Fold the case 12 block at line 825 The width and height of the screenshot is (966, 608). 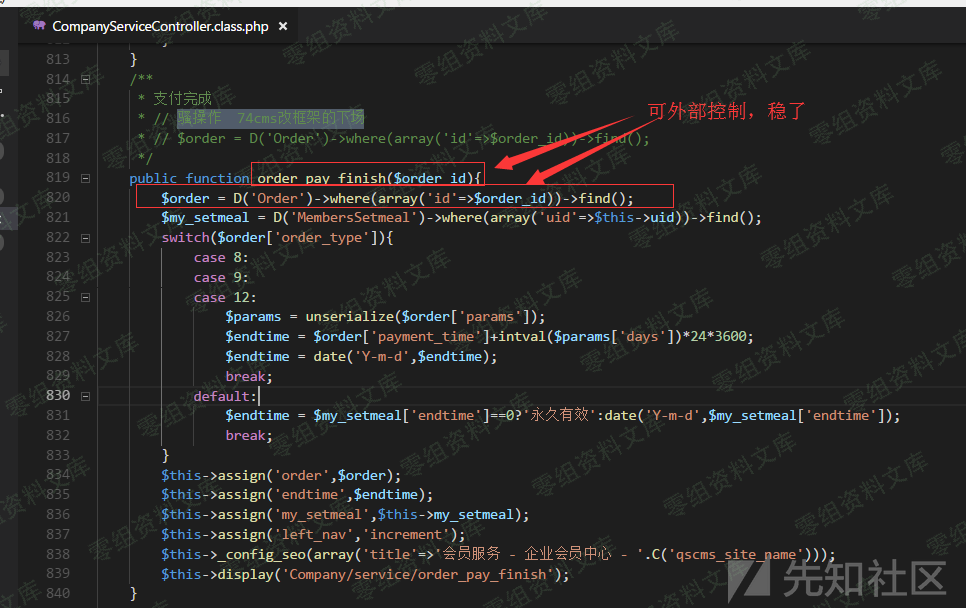pyautogui.click(x=85, y=297)
